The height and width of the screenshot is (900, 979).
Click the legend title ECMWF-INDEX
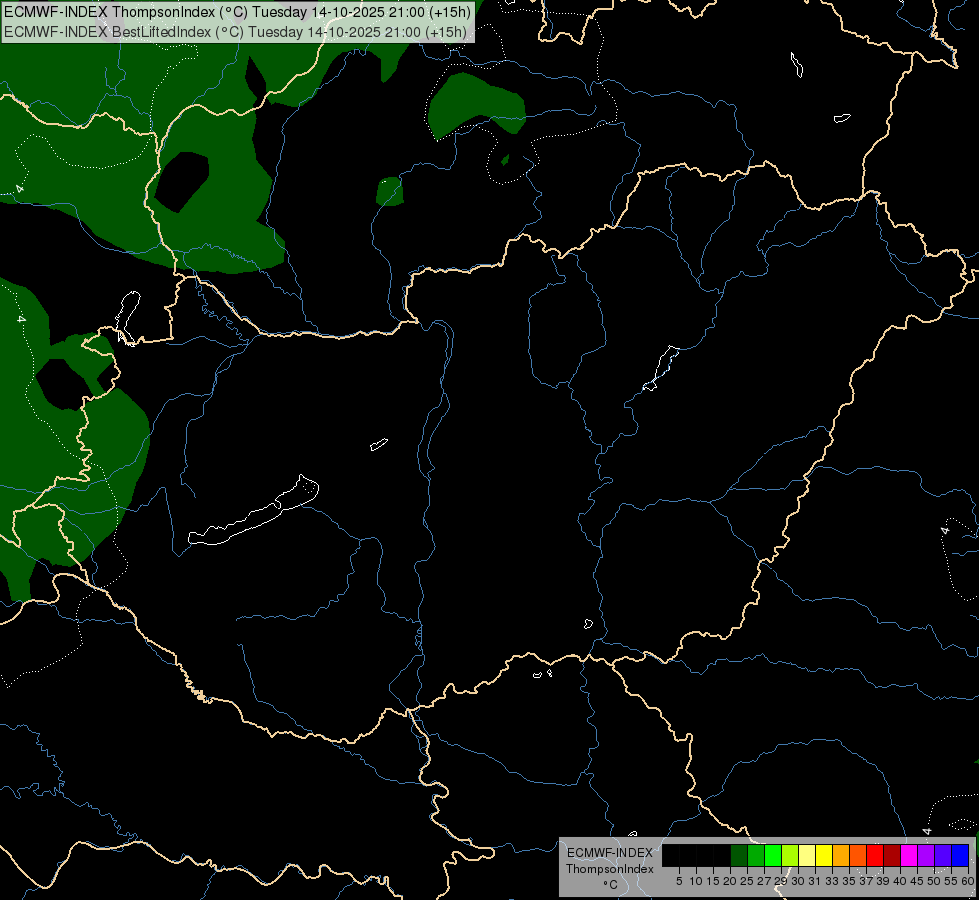pos(610,853)
